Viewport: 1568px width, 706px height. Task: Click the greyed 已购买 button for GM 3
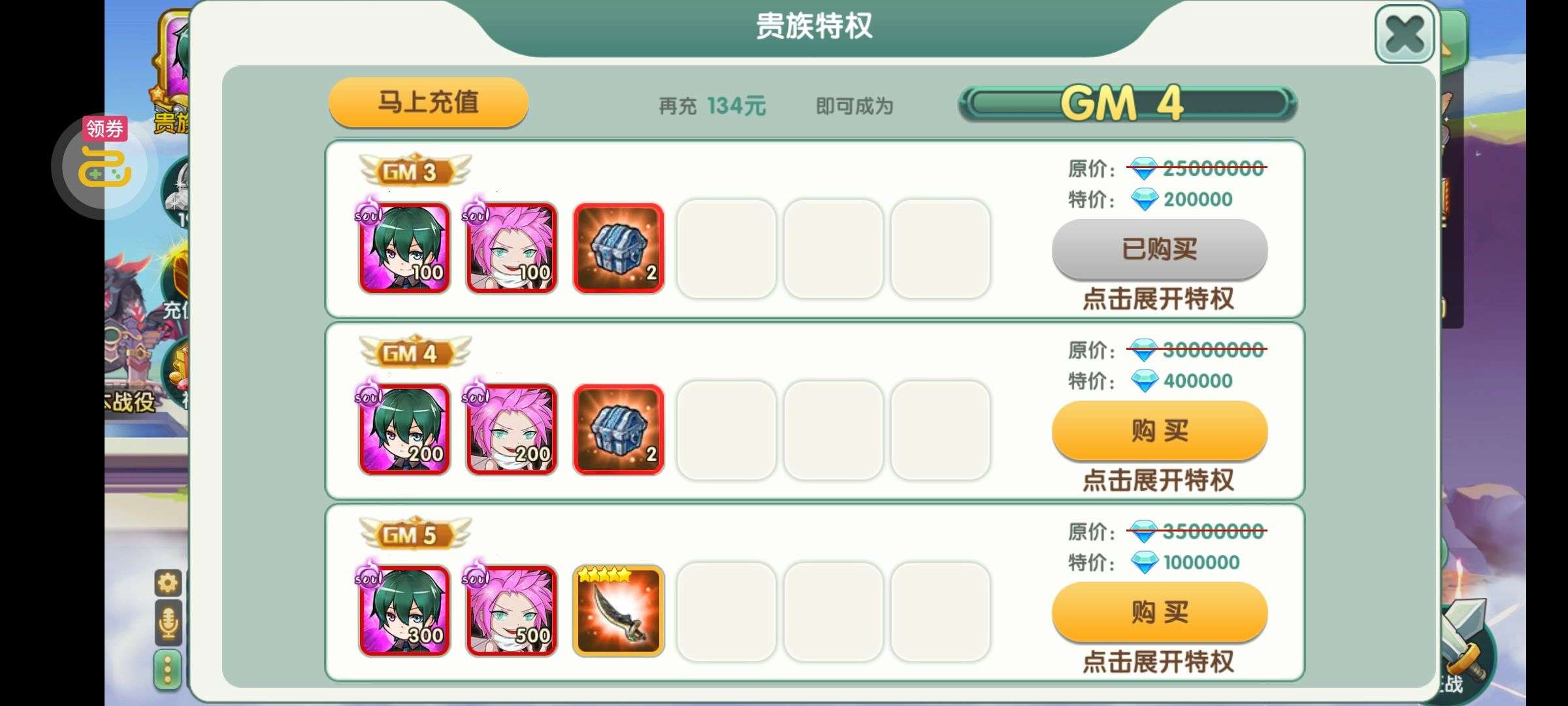coord(1160,249)
